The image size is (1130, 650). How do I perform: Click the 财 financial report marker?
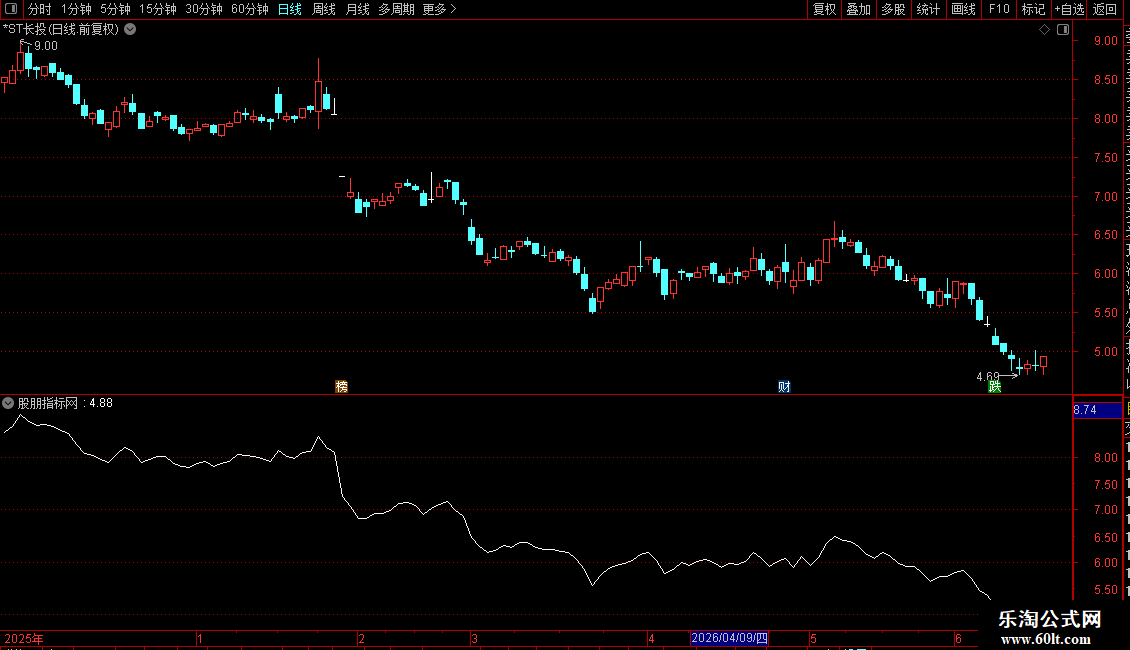[784, 386]
